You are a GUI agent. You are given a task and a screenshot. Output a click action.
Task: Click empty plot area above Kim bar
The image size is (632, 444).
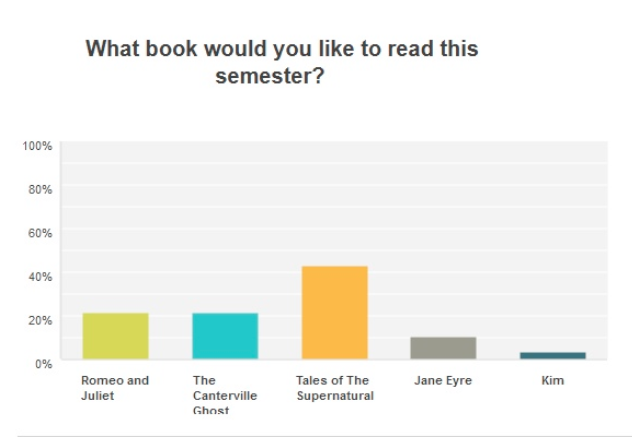click(x=553, y=246)
